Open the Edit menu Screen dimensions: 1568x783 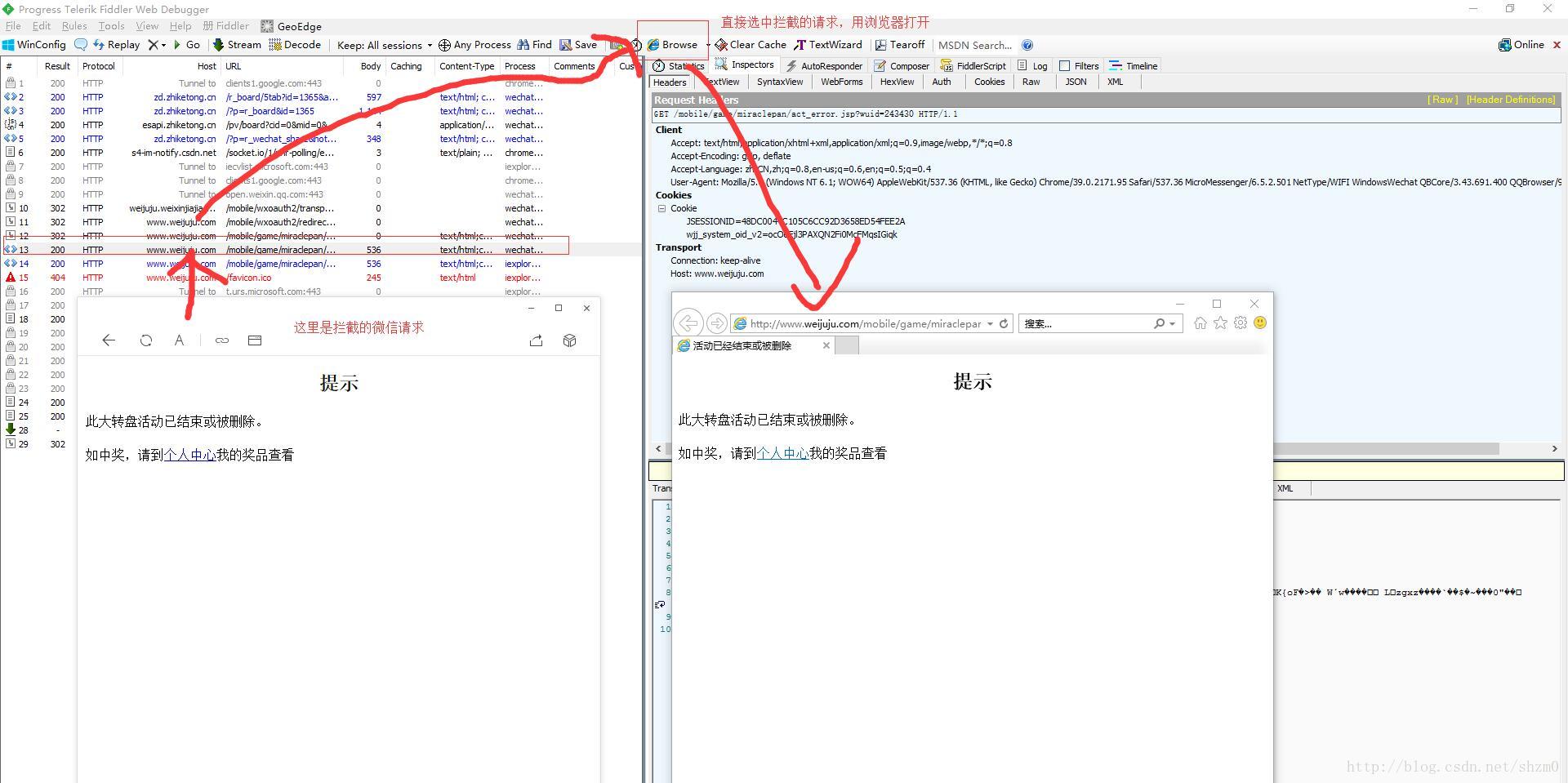tap(42, 26)
